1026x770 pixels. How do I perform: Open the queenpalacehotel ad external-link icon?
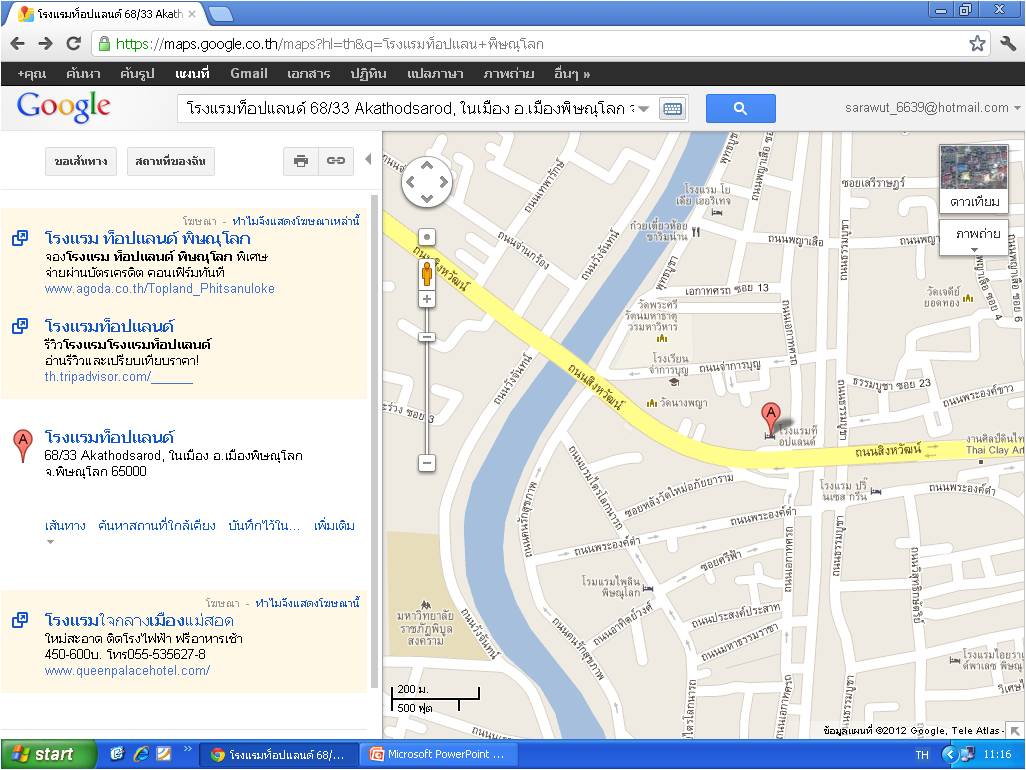tap(20, 620)
